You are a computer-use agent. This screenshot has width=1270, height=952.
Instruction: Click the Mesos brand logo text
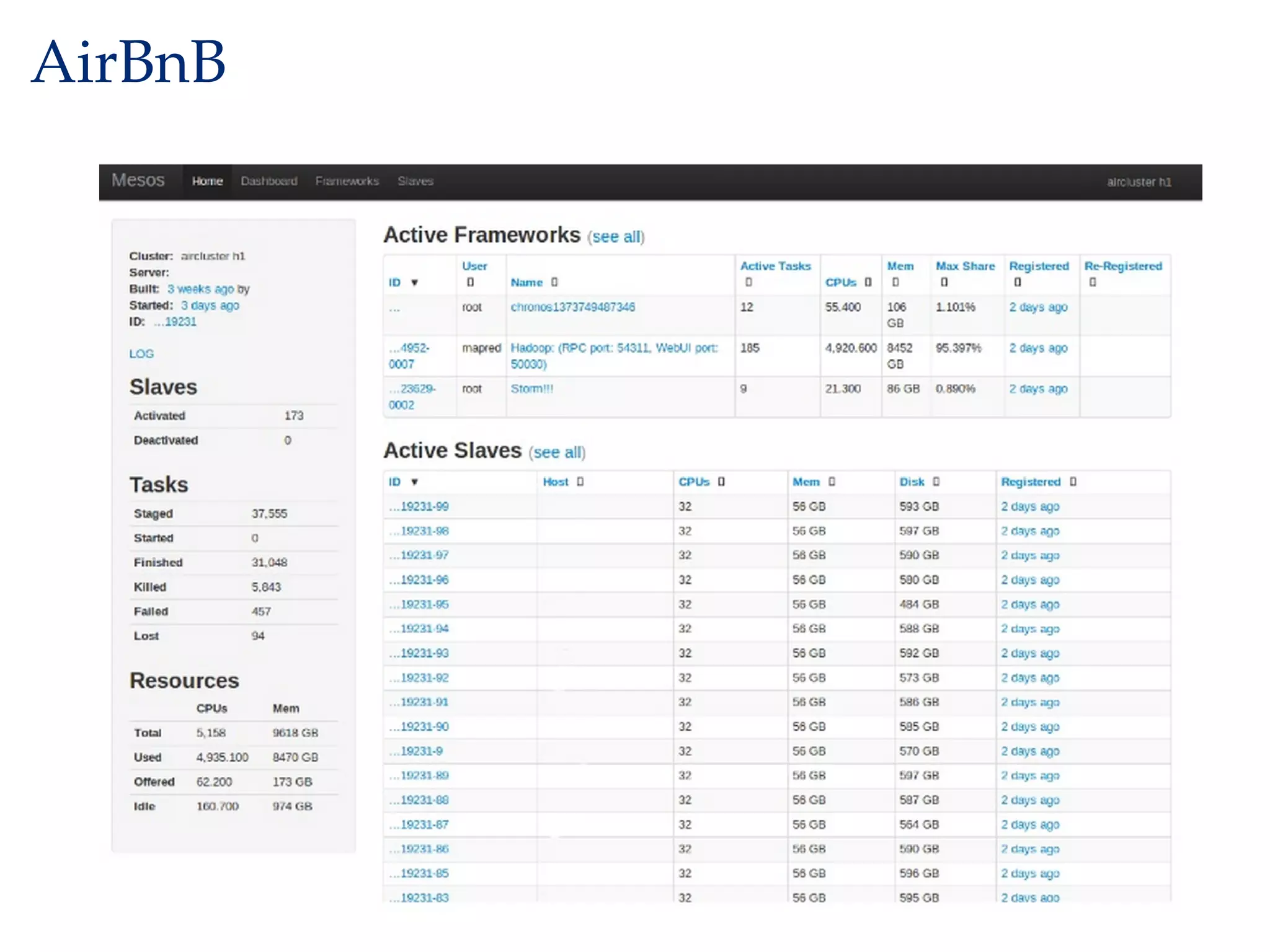coord(138,180)
